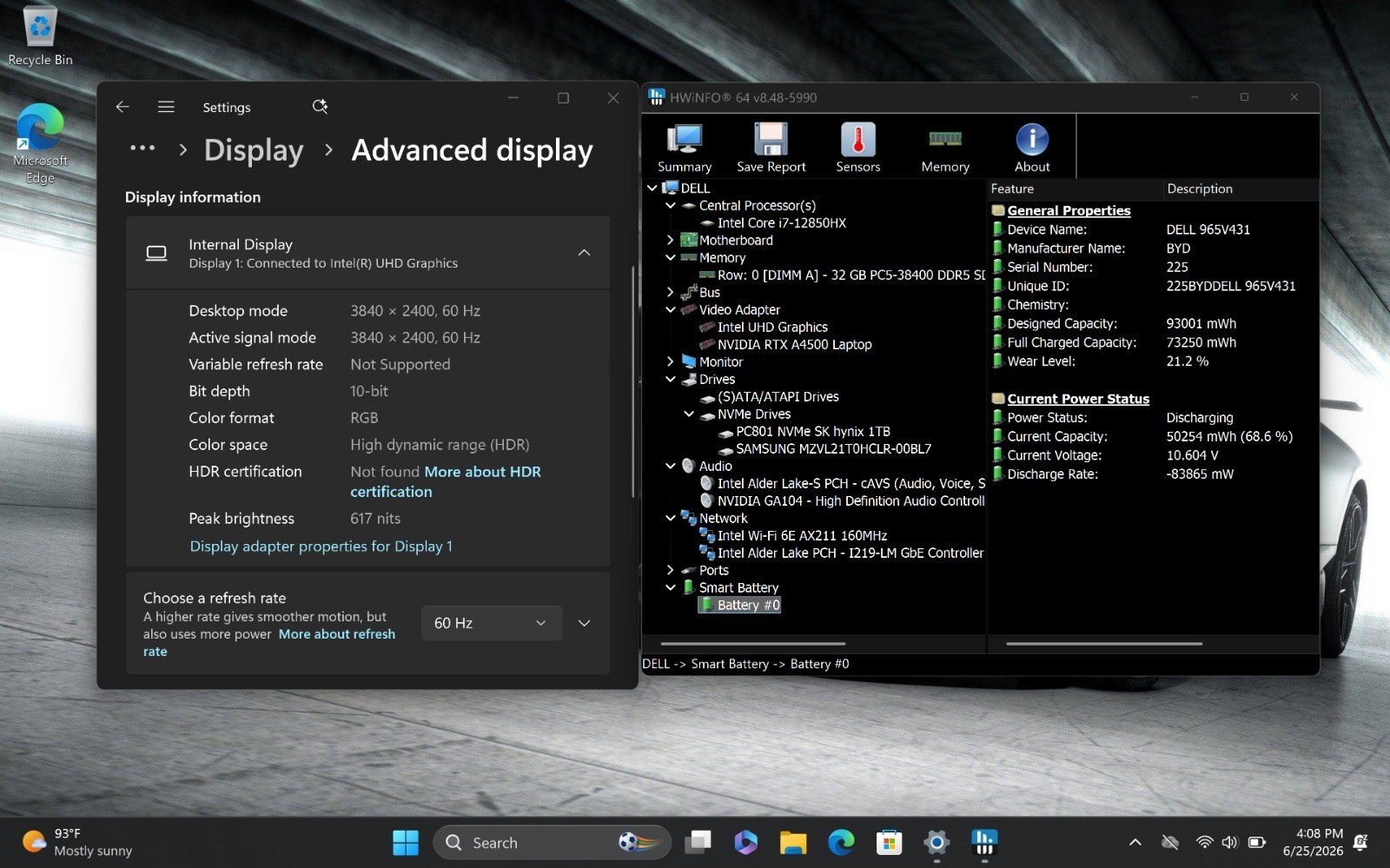This screenshot has height=868, width=1390.
Task: Expand the Choose a refresh rate card
Action: 584,623
